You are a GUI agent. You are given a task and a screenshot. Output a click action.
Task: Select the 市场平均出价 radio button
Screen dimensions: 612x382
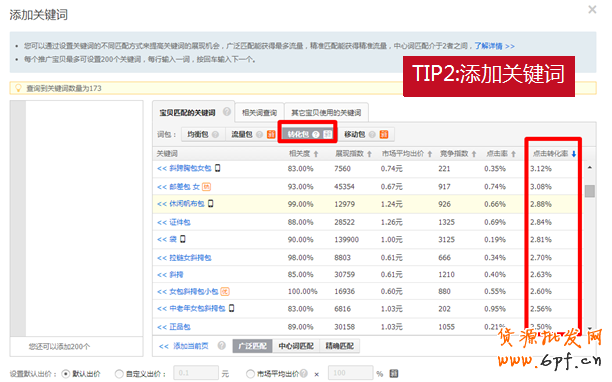[x=250, y=374]
